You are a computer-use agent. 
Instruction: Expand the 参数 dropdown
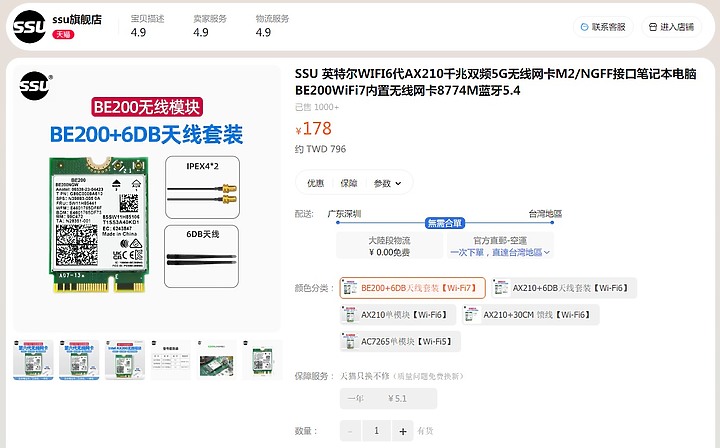click(x=387, y=183)
